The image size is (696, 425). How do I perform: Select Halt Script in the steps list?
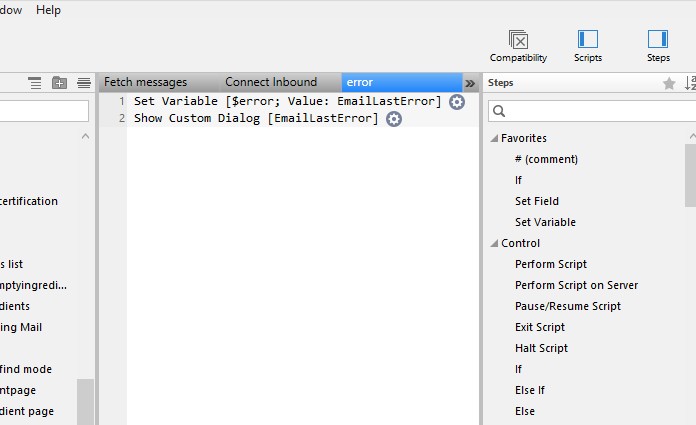click(x=541, y=348)
